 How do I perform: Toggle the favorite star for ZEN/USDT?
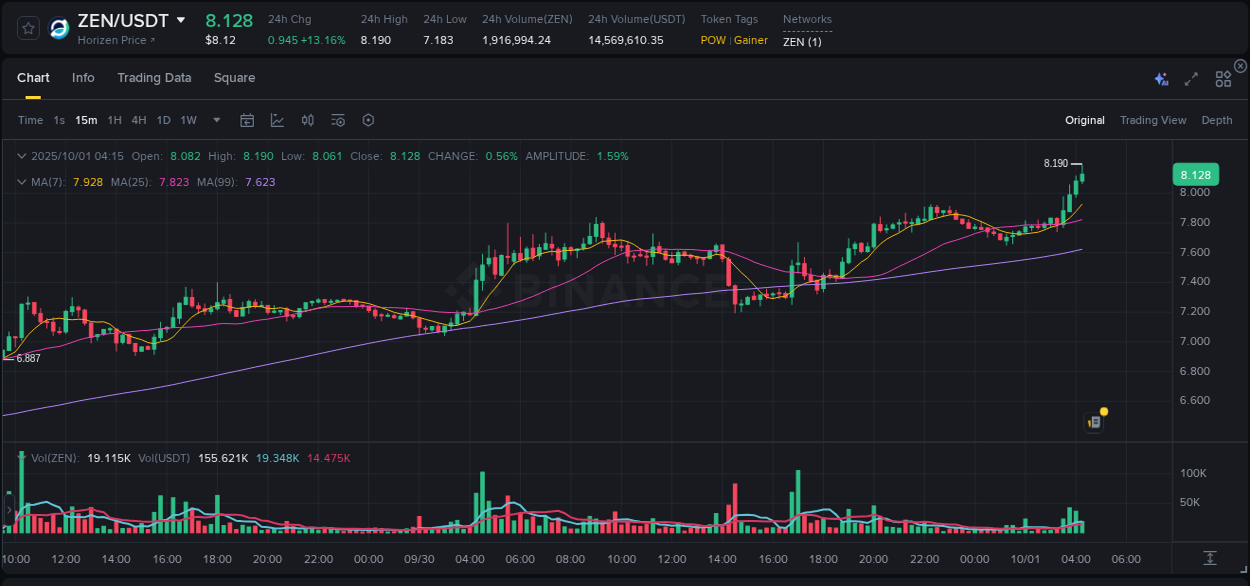click(27, 28)
